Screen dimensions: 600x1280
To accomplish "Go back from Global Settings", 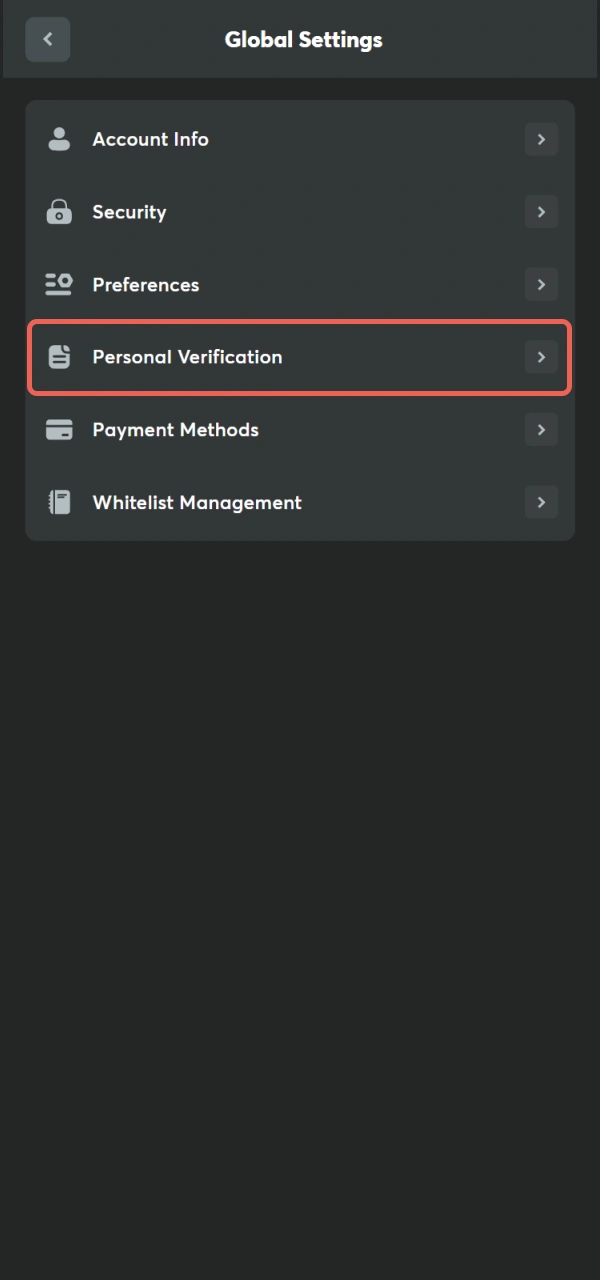I will click(47, 39).
